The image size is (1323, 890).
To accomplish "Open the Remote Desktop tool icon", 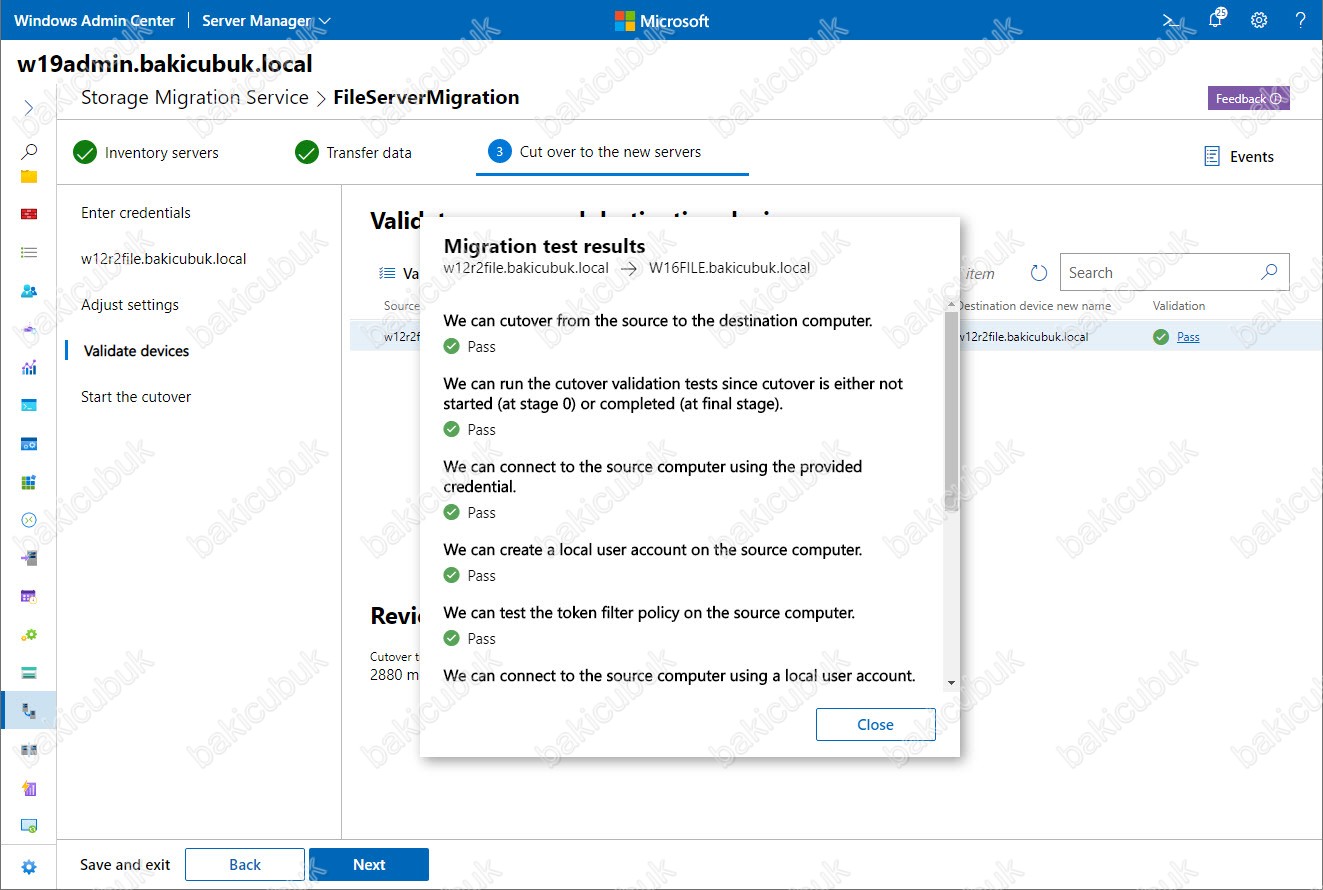I will coord(29,520).
